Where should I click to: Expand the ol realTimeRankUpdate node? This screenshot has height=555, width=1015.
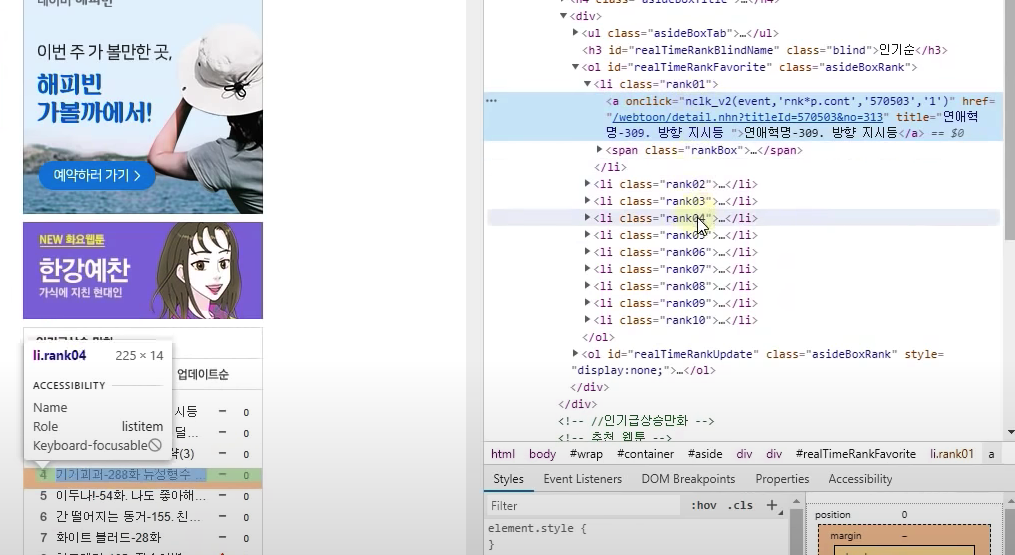pyautogui.click(x=575, y=354)
